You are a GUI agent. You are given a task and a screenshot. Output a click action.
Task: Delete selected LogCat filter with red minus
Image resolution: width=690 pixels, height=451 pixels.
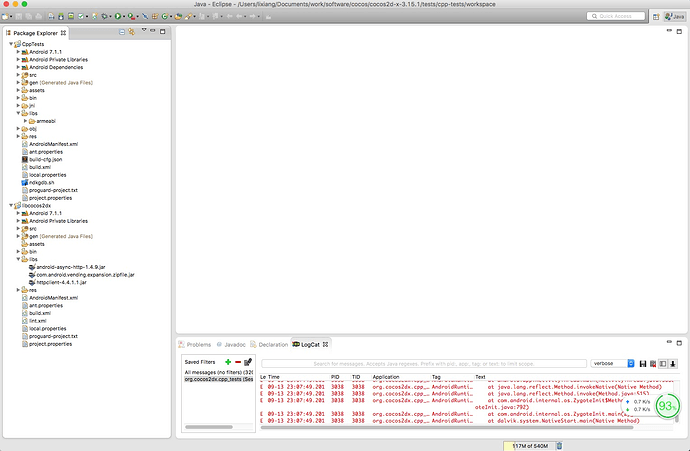point(238,362)
